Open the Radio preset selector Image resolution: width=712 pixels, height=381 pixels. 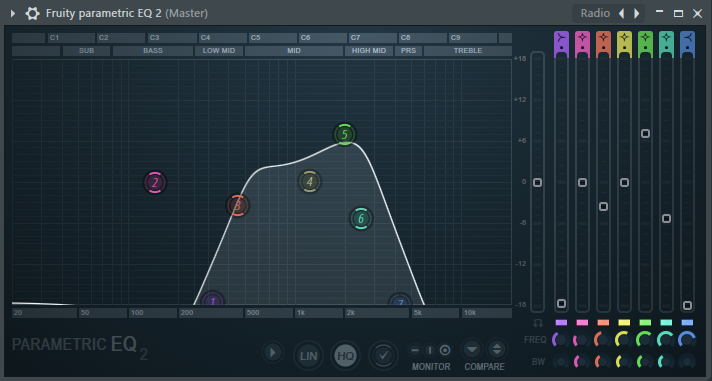[x=595, y=13]
